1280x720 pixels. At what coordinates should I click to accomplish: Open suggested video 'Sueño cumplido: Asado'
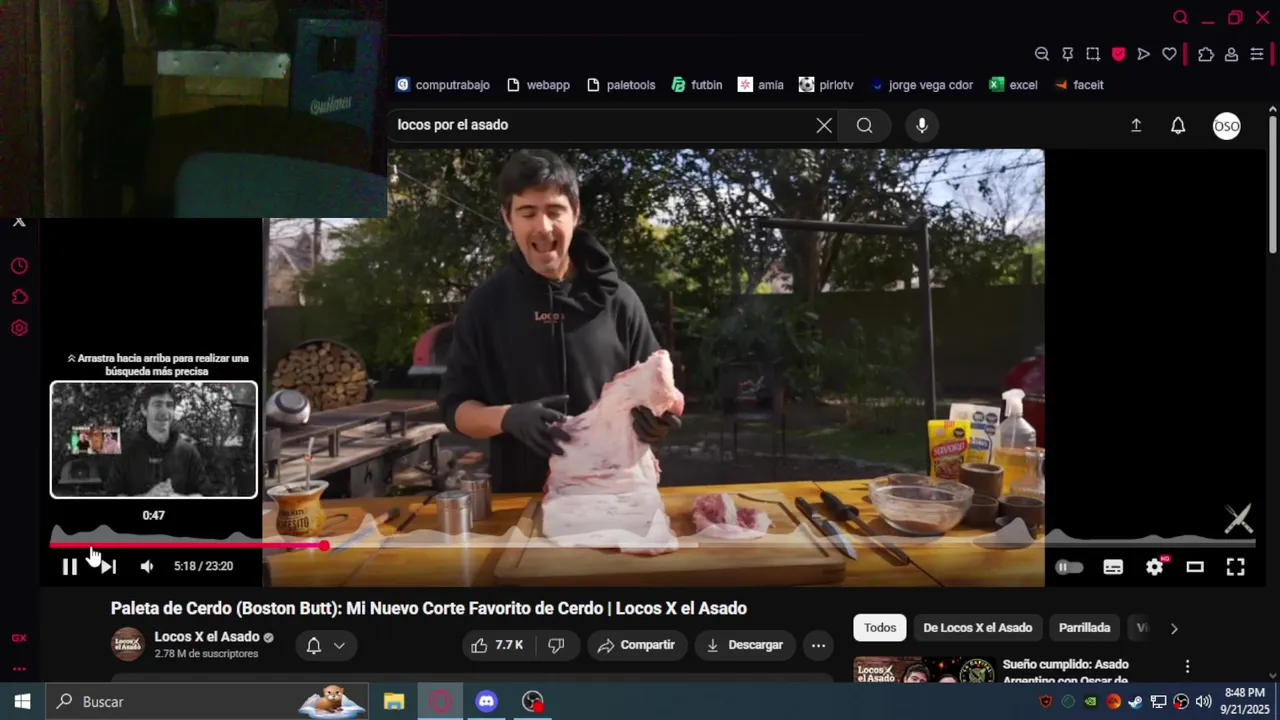1065,672
